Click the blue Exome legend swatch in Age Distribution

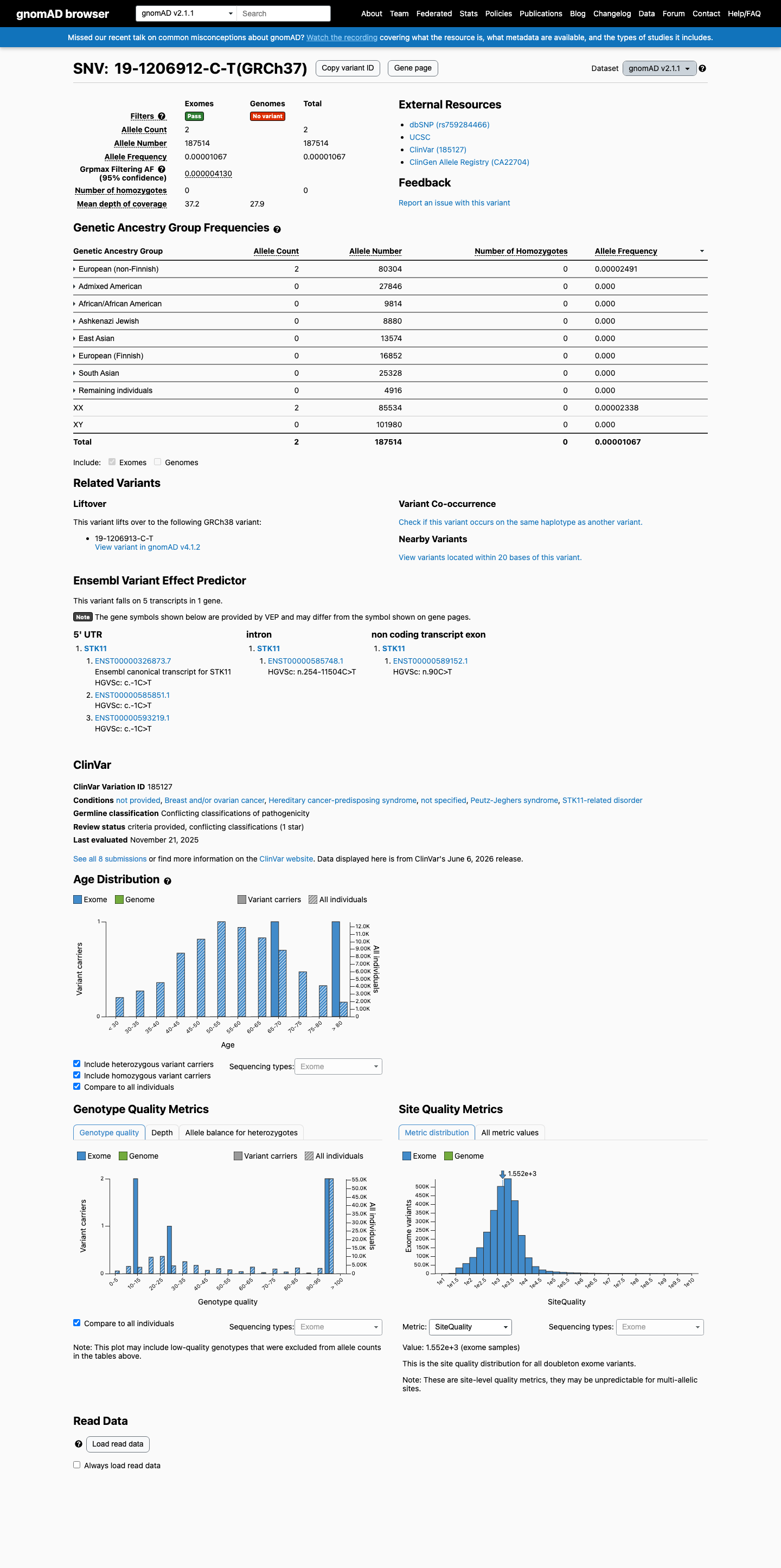click(78, 899)
